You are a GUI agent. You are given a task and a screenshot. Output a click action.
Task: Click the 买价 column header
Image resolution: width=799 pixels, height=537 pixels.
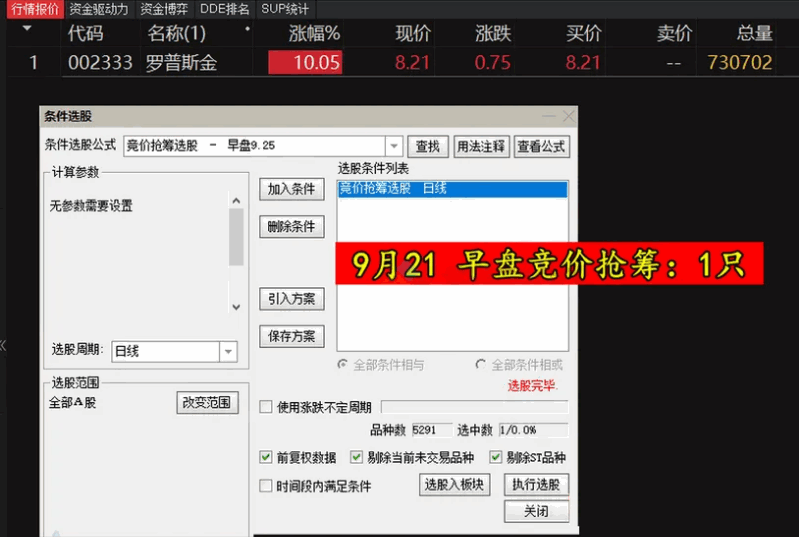pos(583,34)
